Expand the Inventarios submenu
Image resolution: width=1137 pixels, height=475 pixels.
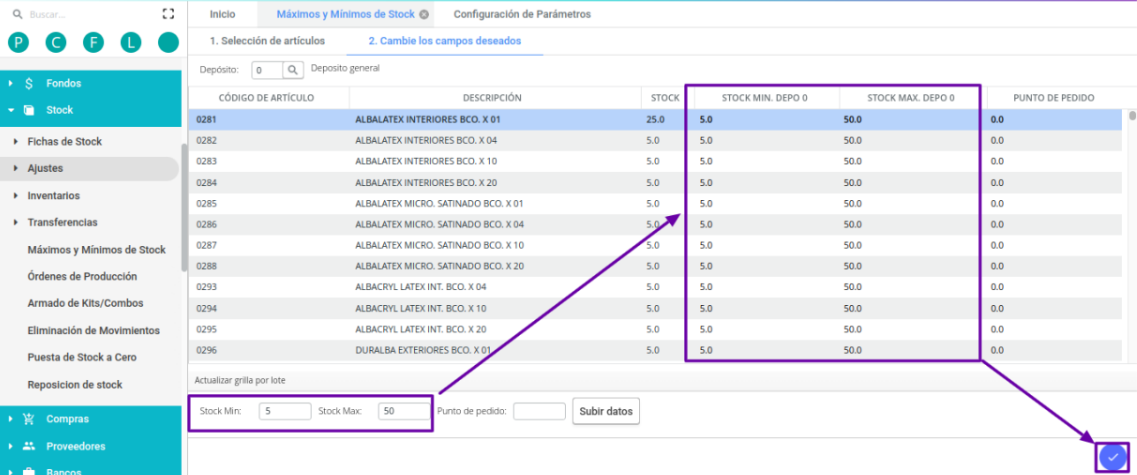[x=15, y=196]
